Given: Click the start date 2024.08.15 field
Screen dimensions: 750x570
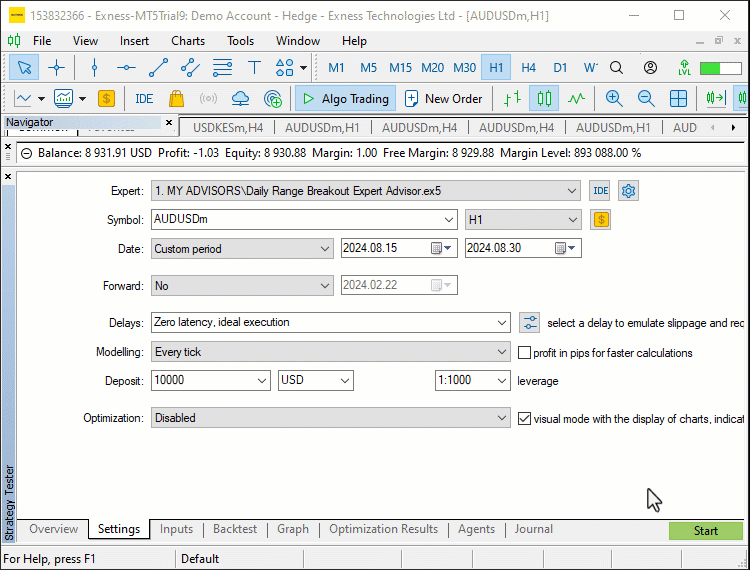Looking at the screenshot, I should 399,248.
